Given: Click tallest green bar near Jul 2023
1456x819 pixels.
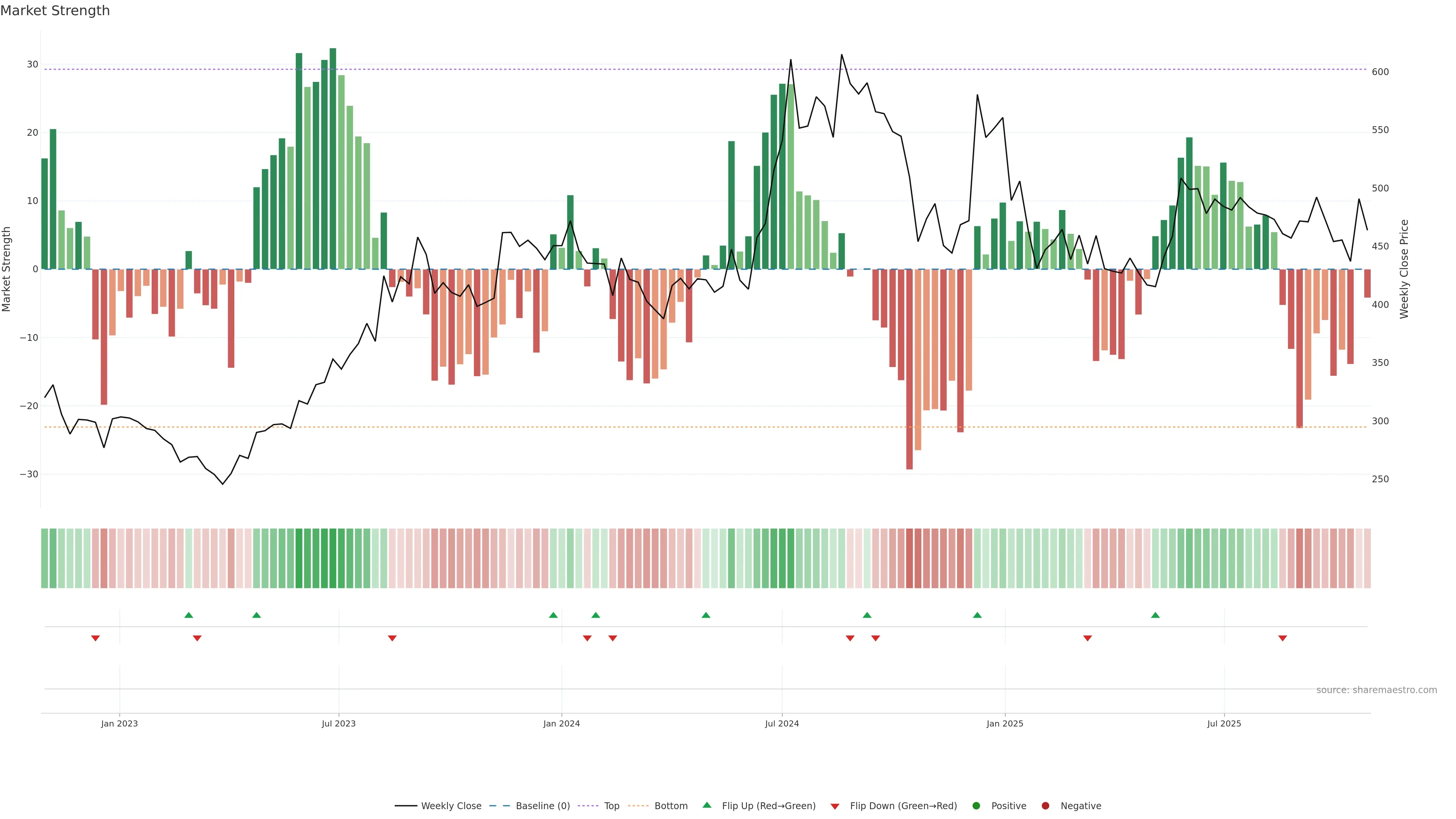Looking at the screenshot, I should [333, 158].
